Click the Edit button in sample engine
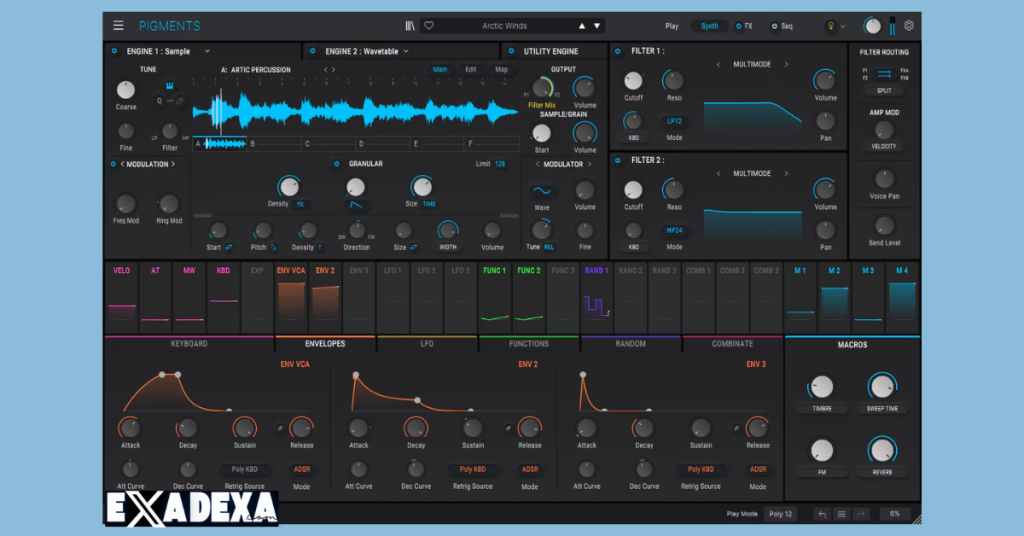 (470, 69)
